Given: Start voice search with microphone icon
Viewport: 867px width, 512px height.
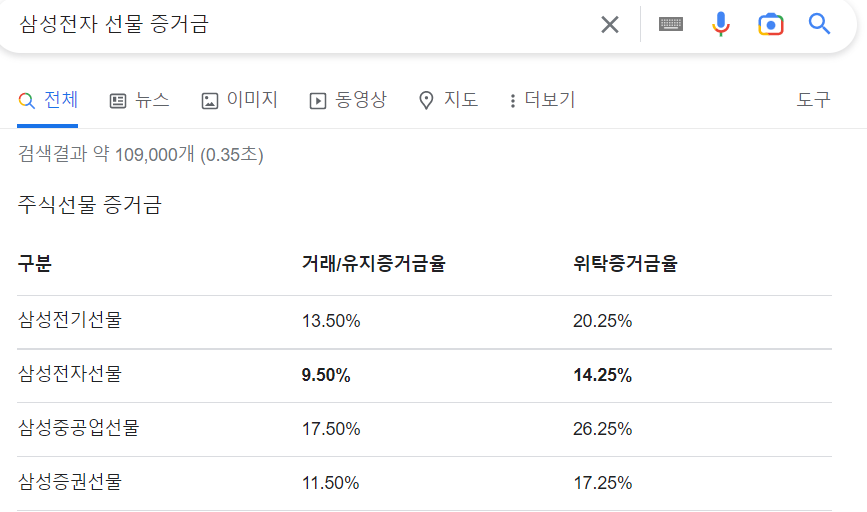Looking at the screenshot, I should click(721, 24).
